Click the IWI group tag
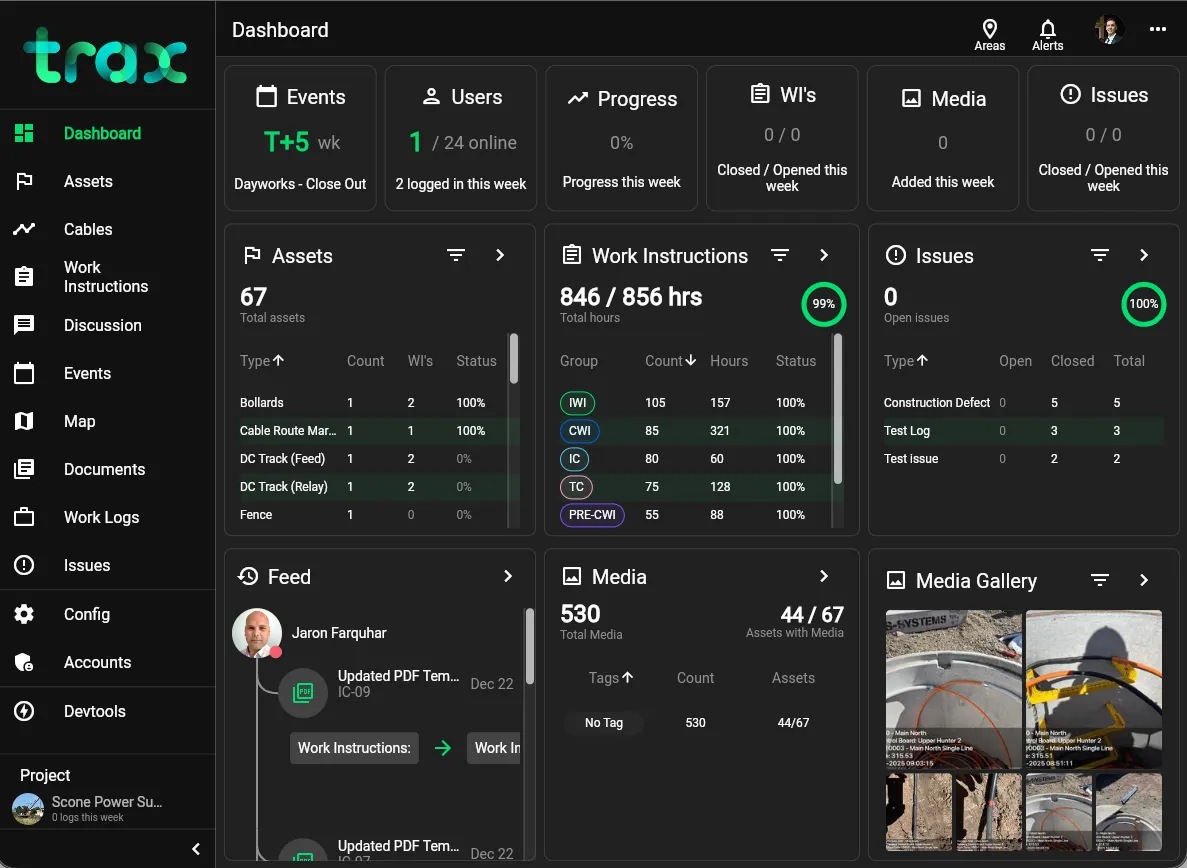1187x868 pixels. pos(577,403)
